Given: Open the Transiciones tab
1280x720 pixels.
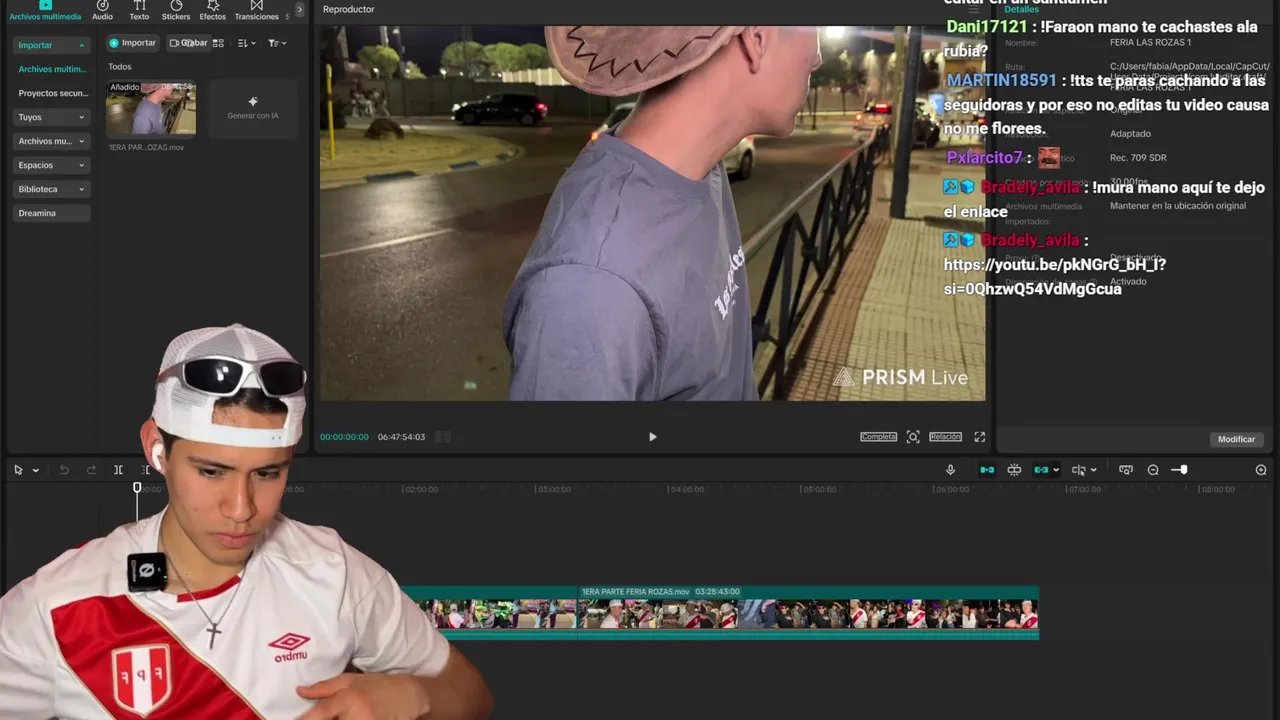Looking at the screenshot, I should (x=257, y=11).
